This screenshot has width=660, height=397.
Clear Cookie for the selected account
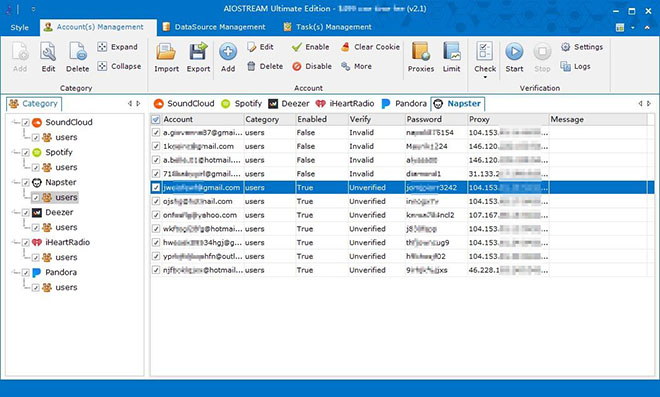click(x=370, y=47)
